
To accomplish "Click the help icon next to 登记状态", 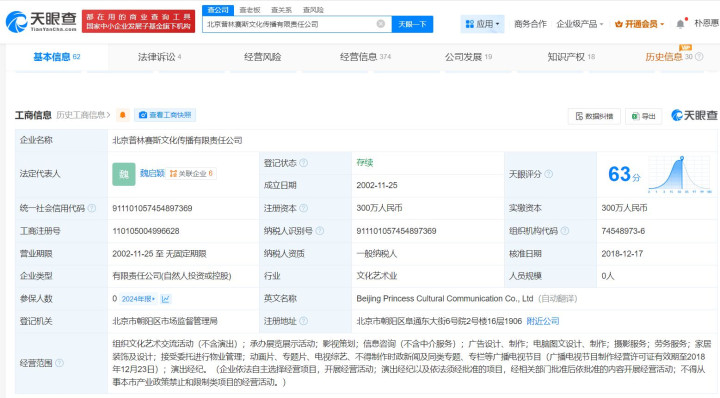I will [304, 163].
